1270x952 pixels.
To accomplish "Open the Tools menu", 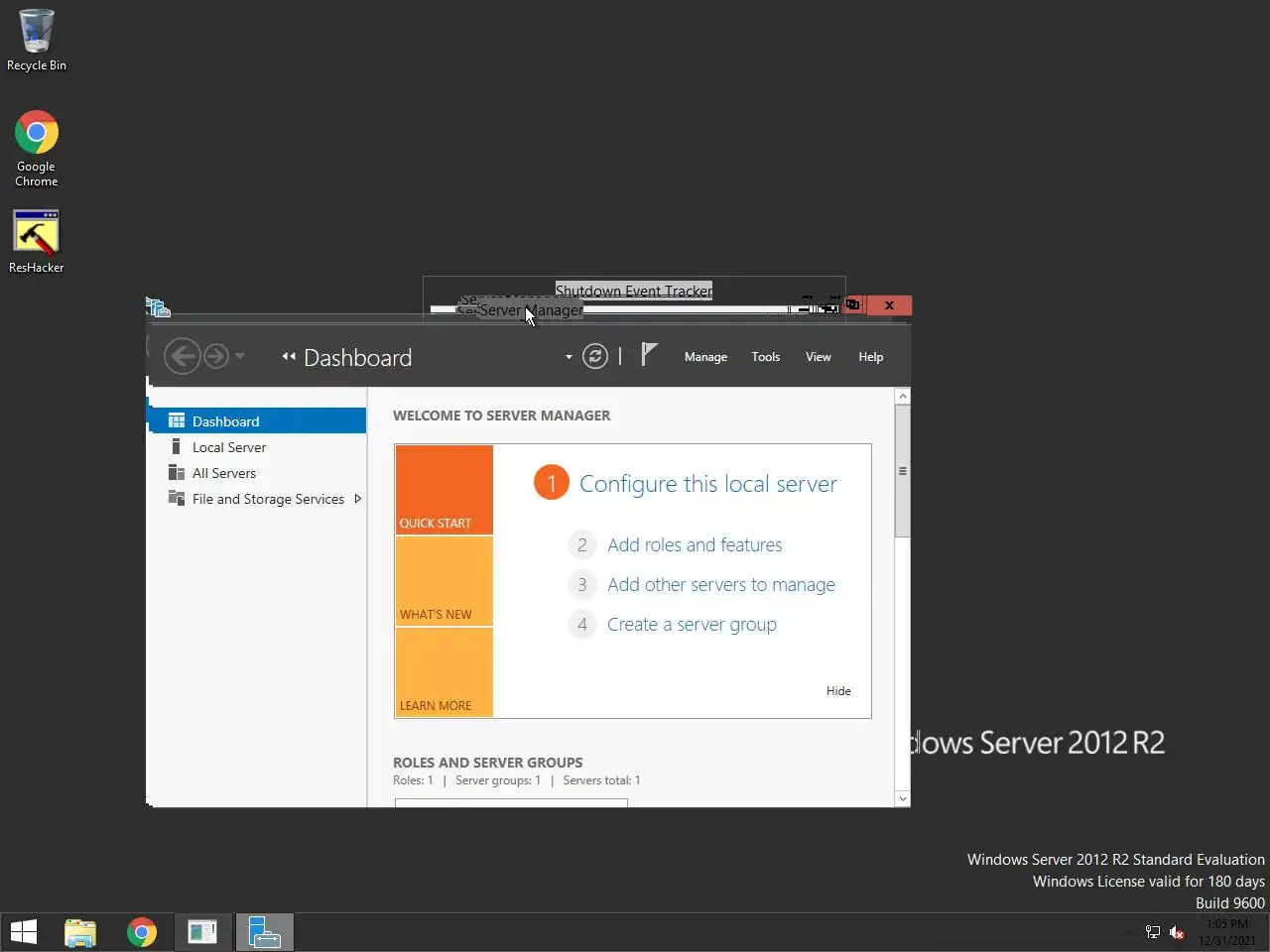I will coord(765,357).
